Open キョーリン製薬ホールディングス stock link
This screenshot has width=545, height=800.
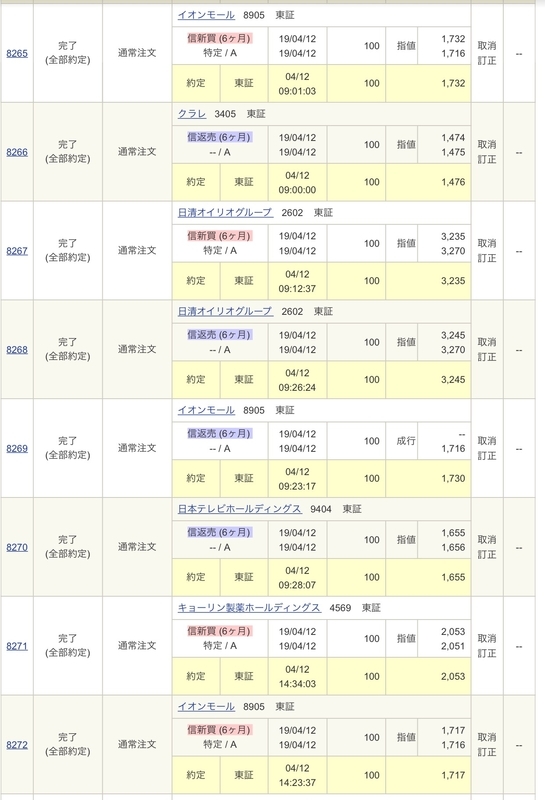click(249, 608)
